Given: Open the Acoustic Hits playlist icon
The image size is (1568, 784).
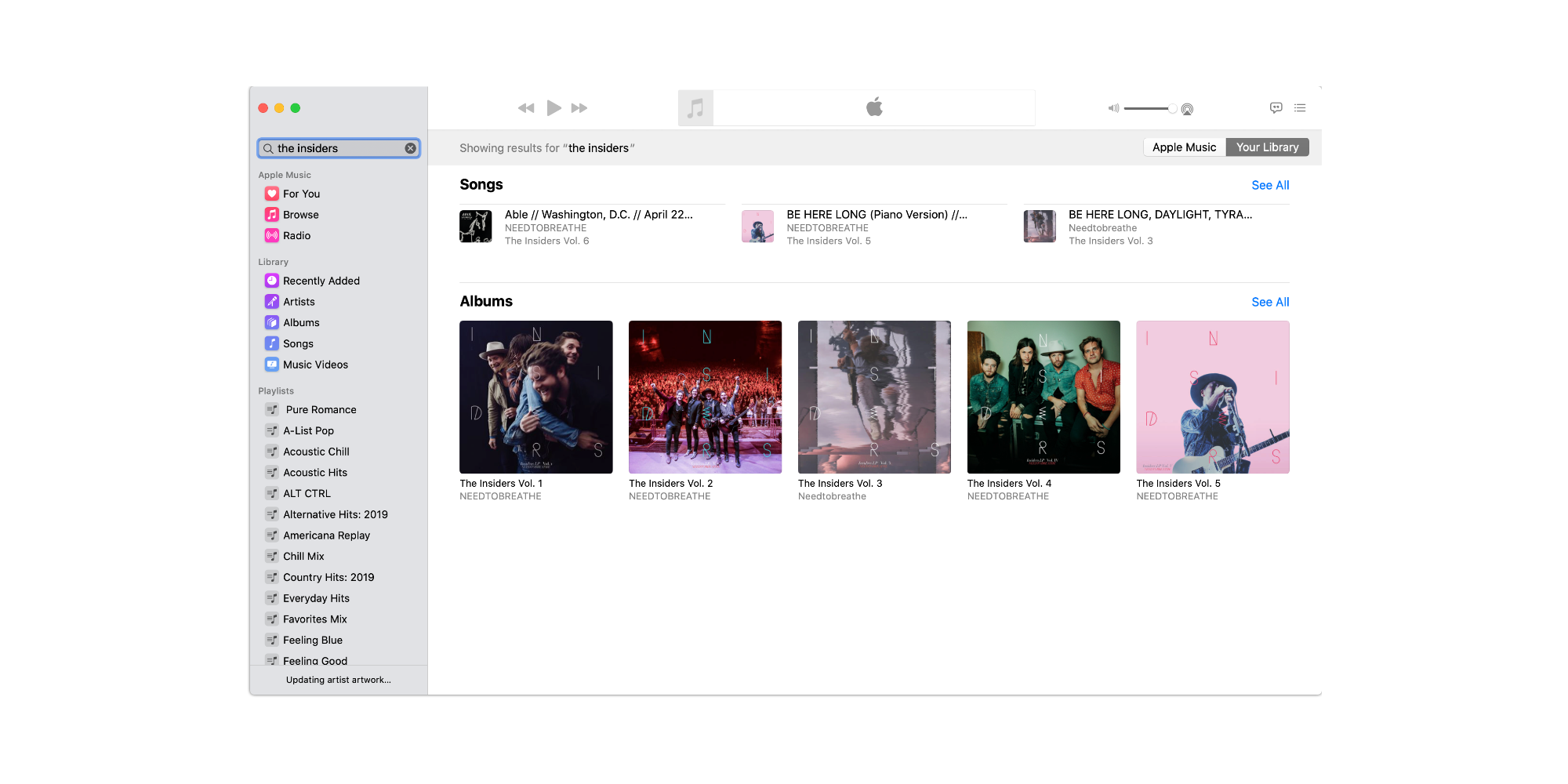Looking at the screenshot, I should click(272, 473).
